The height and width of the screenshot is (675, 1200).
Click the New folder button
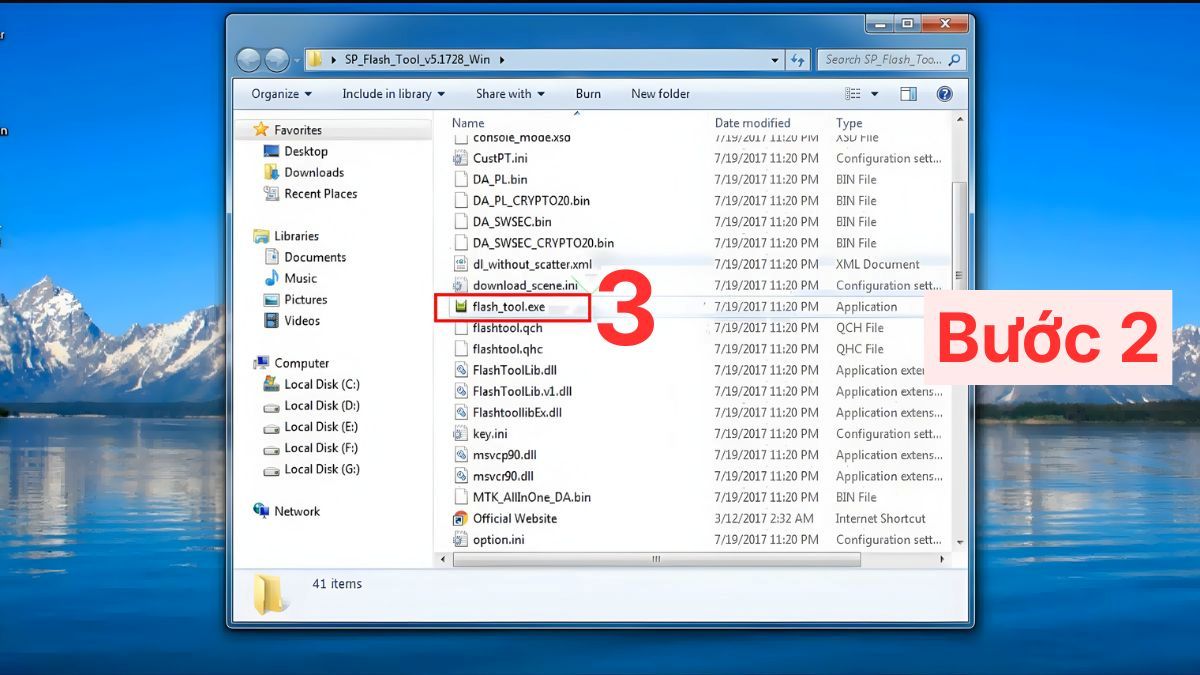(660, 94)
